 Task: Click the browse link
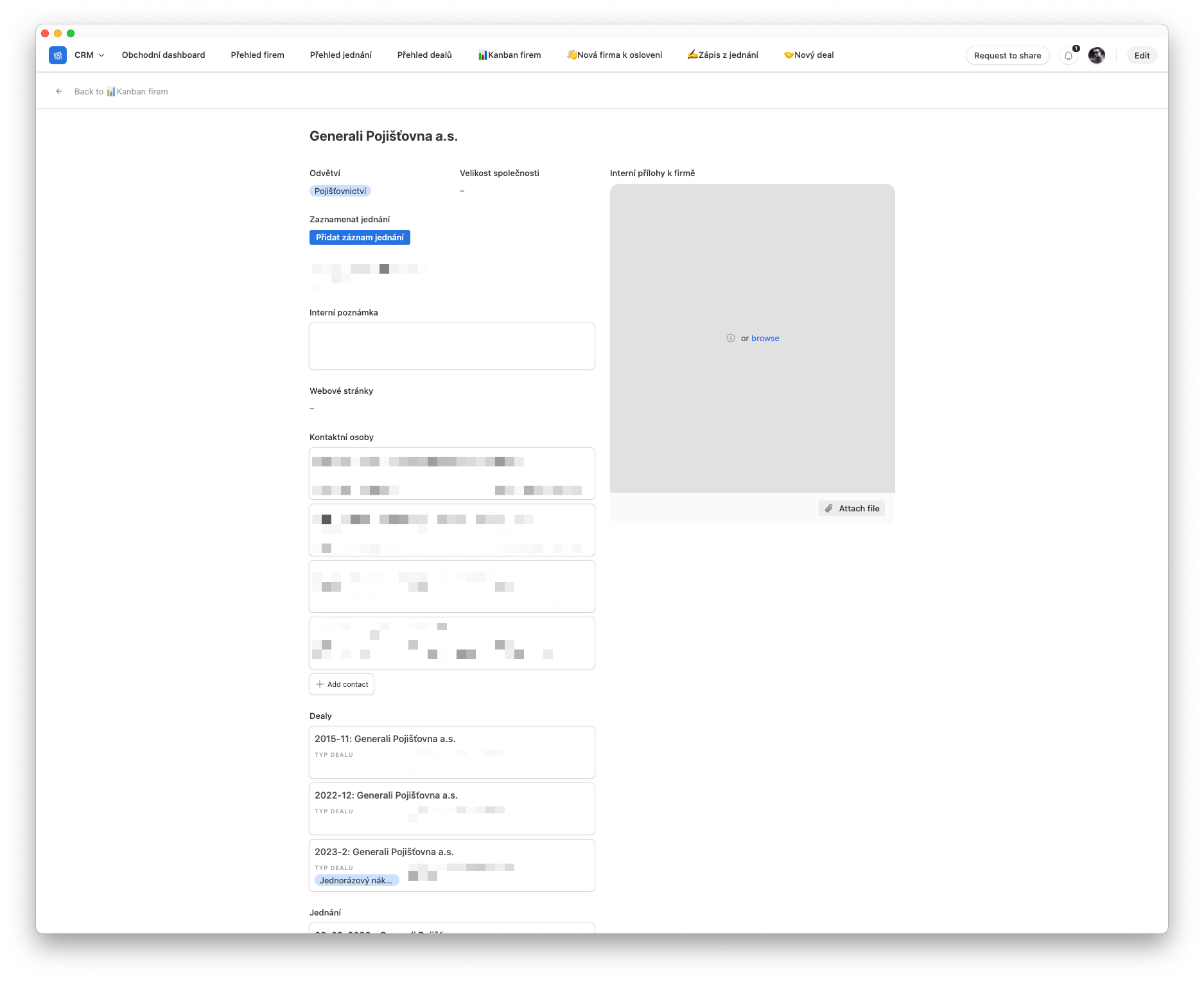765,339
